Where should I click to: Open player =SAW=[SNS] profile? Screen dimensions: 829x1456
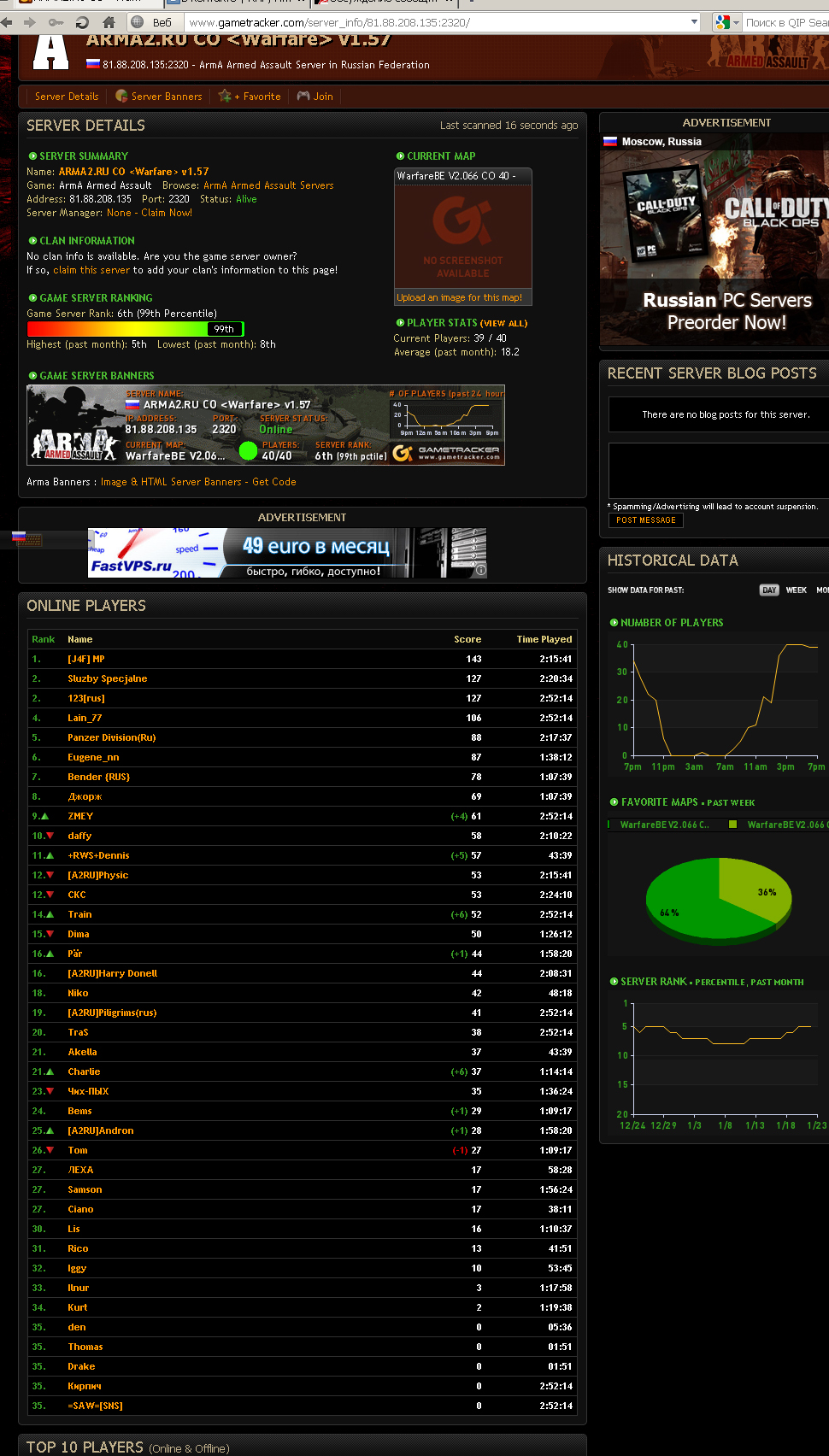pos(96,1406)
